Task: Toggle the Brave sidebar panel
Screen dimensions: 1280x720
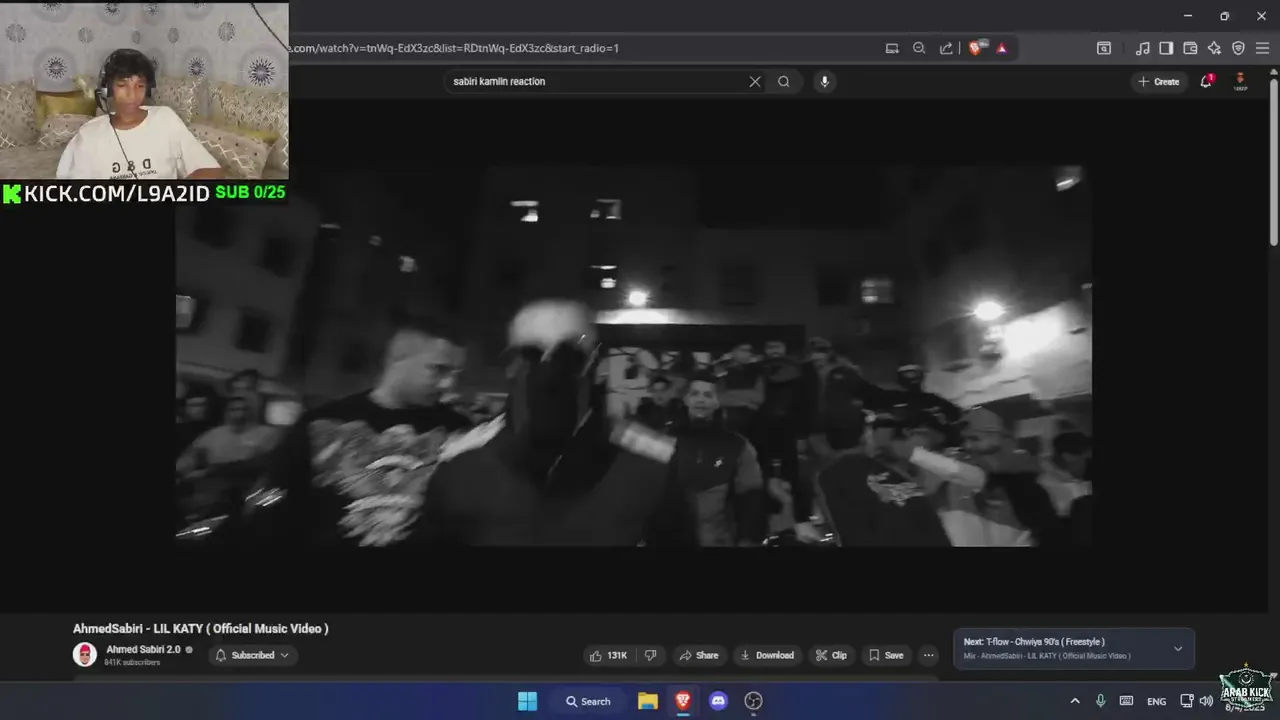Action: (1166, 48)
